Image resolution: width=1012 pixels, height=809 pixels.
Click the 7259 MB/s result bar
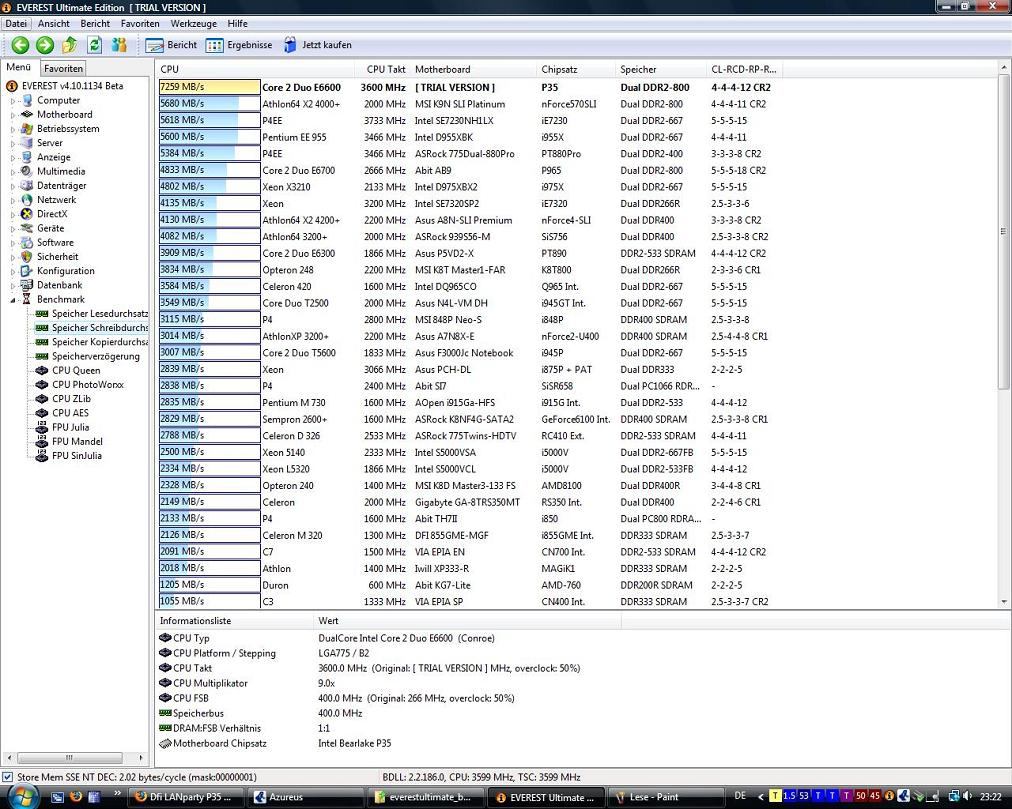point(209,87)
